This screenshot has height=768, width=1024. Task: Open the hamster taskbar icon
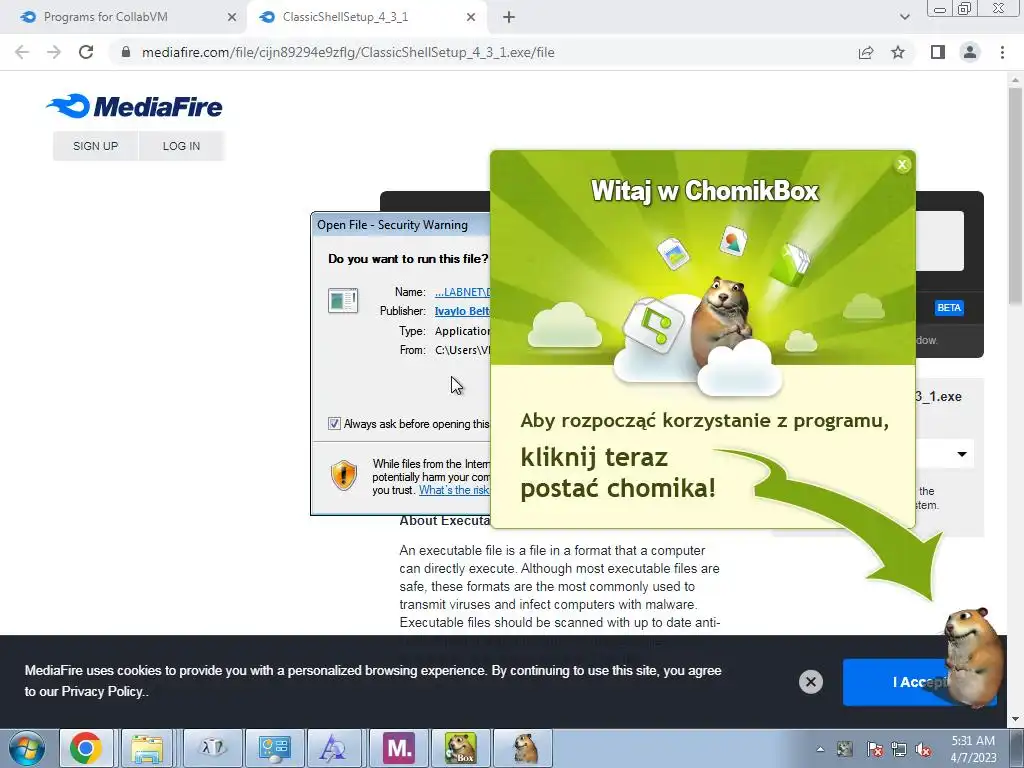(x=524, y=748)
